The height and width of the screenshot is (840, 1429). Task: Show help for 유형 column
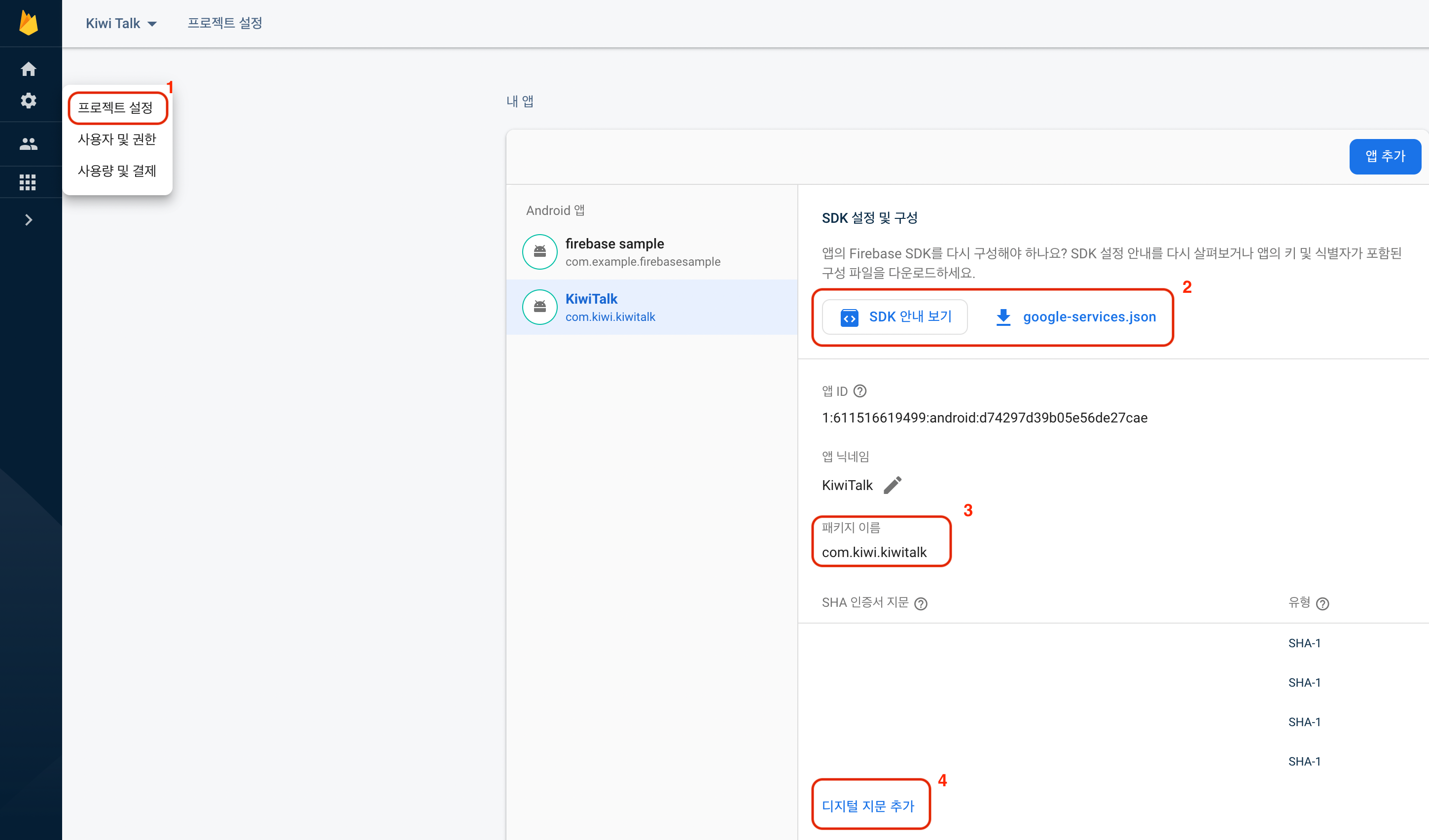tap(1322, 604)
